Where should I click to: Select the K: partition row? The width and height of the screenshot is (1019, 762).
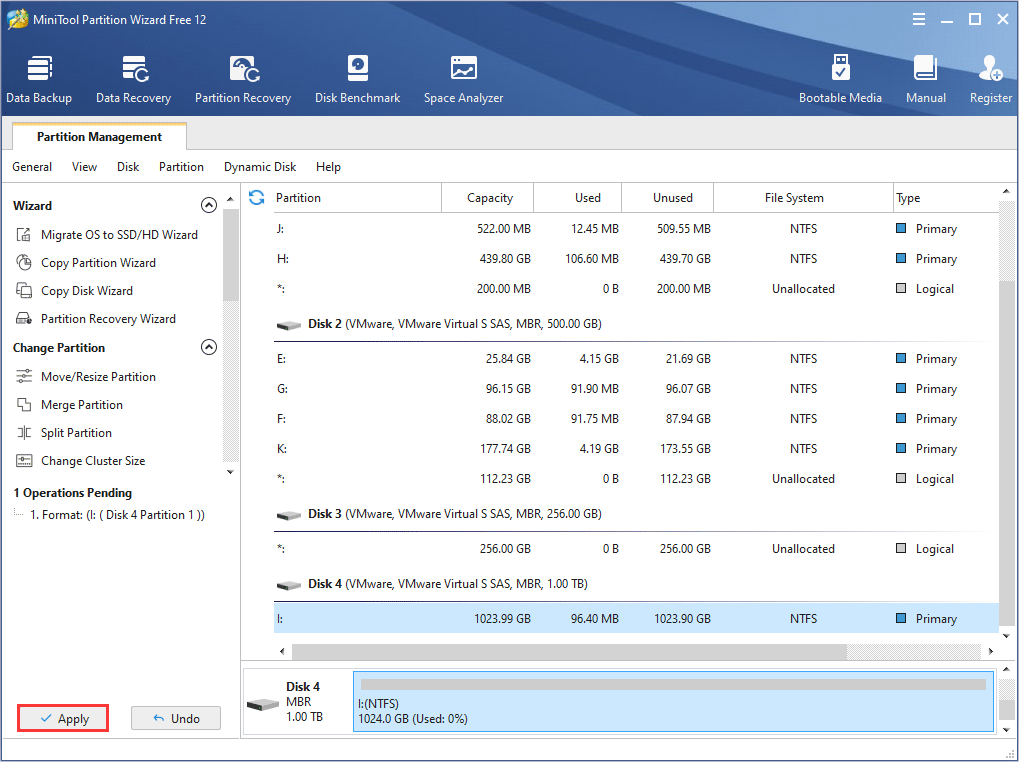pos(636,448)
